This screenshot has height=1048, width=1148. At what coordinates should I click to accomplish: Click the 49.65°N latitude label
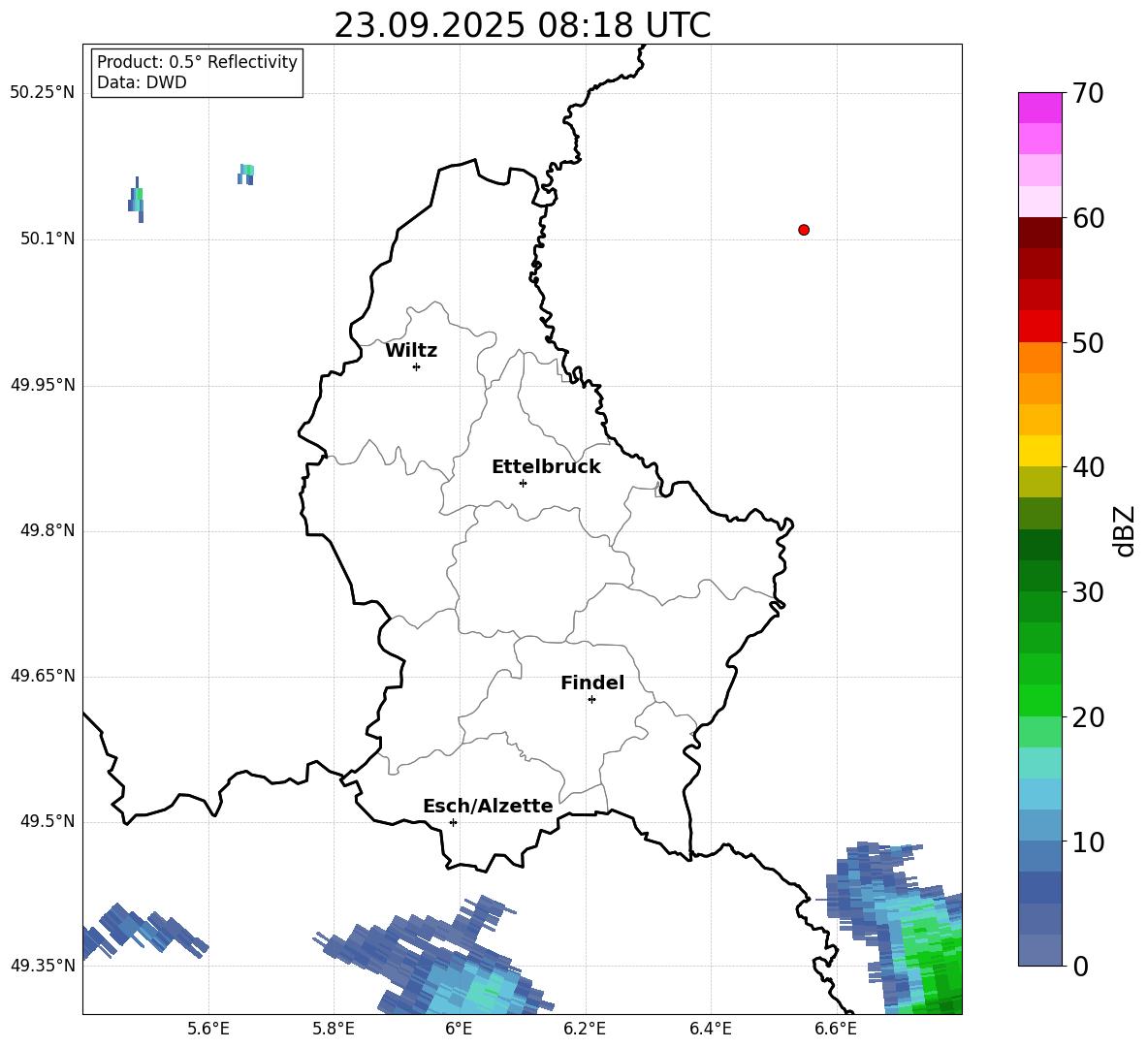(43, 676)
